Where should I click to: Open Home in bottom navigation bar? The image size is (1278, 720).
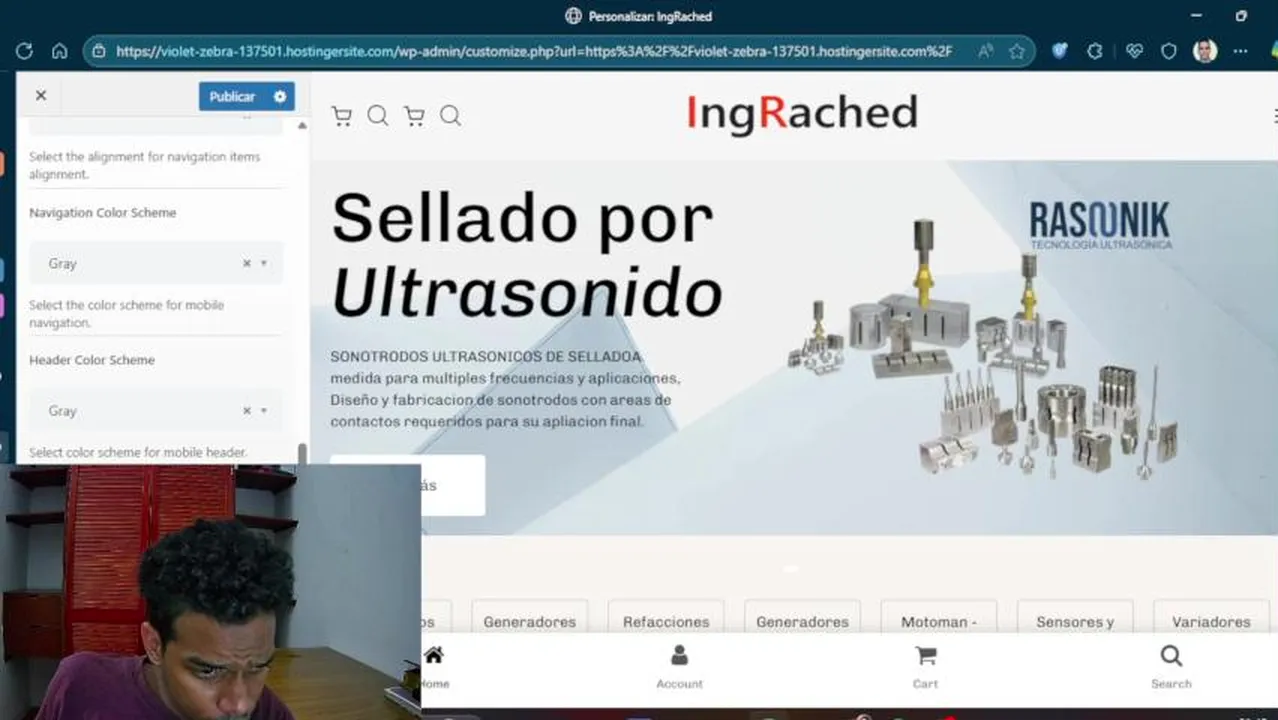point(434,667)
